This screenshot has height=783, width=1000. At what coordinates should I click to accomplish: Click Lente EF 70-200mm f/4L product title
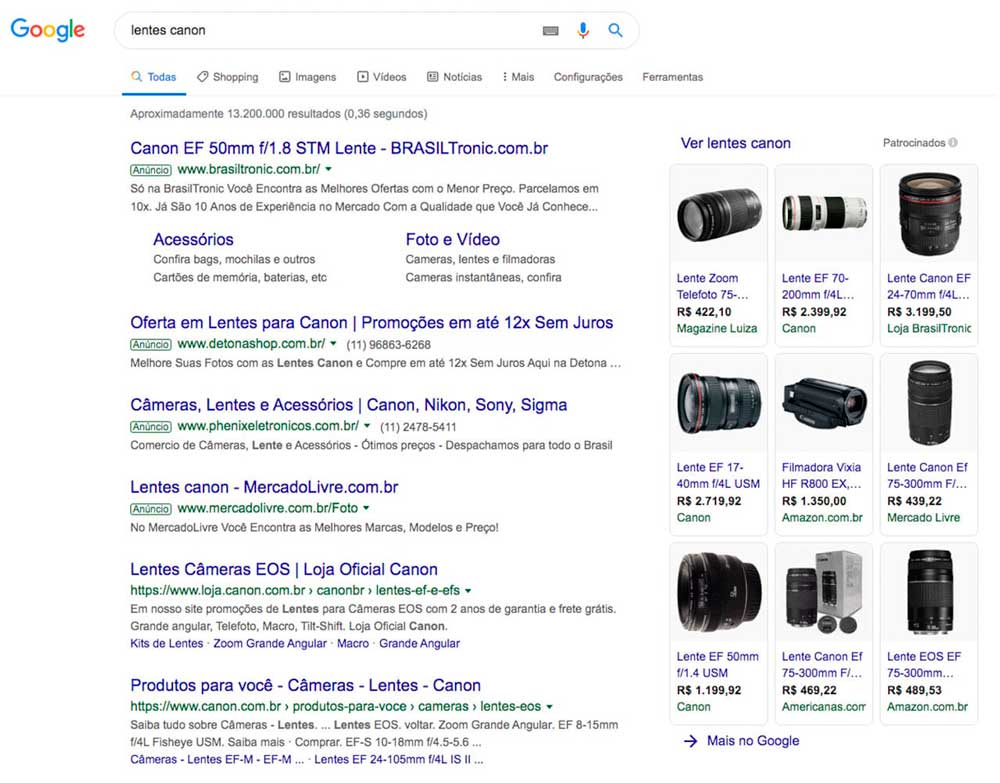pos(818,286)
